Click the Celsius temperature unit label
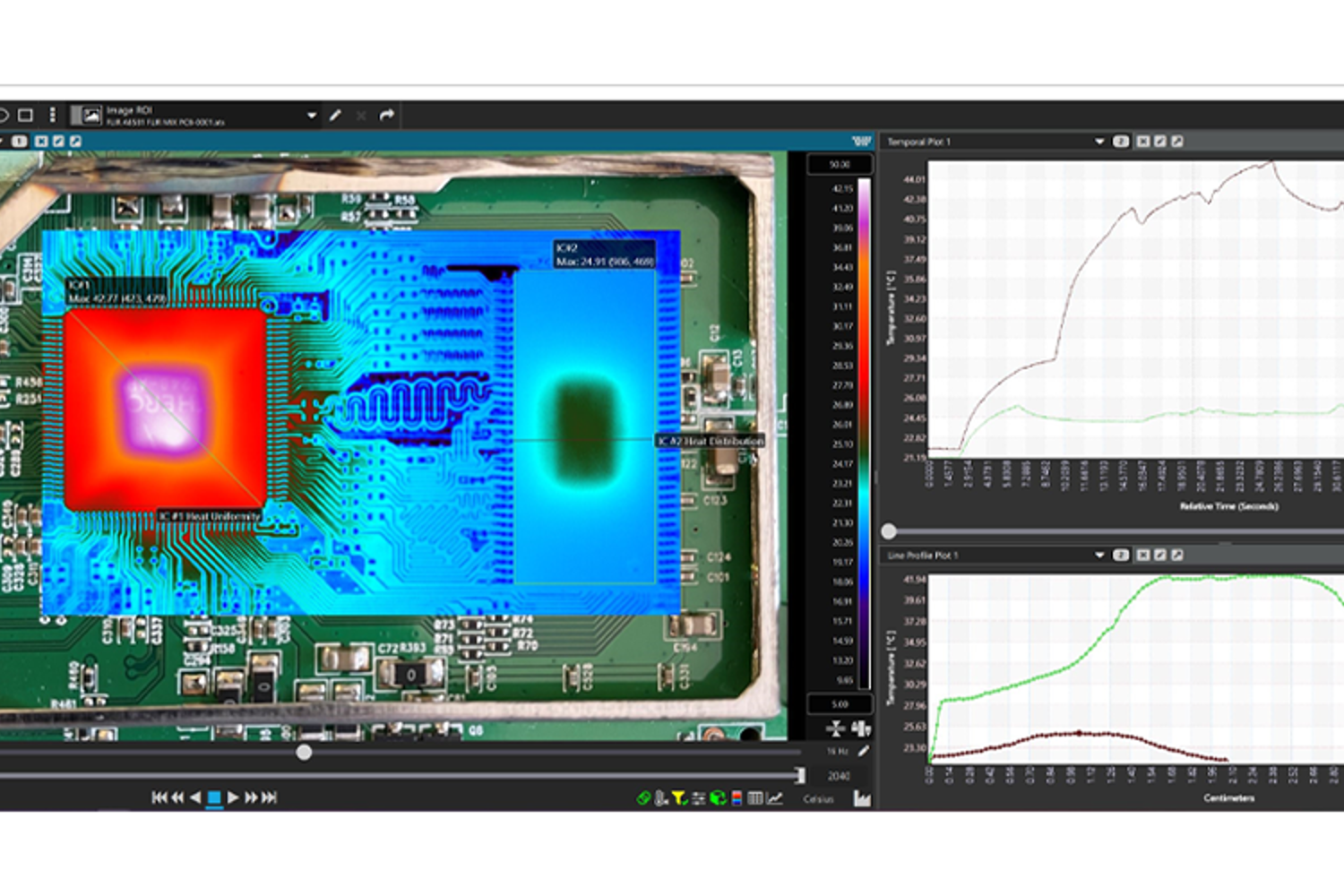Image resolution: width=1344 pixels, height=896 pixels. pos(818,798)
